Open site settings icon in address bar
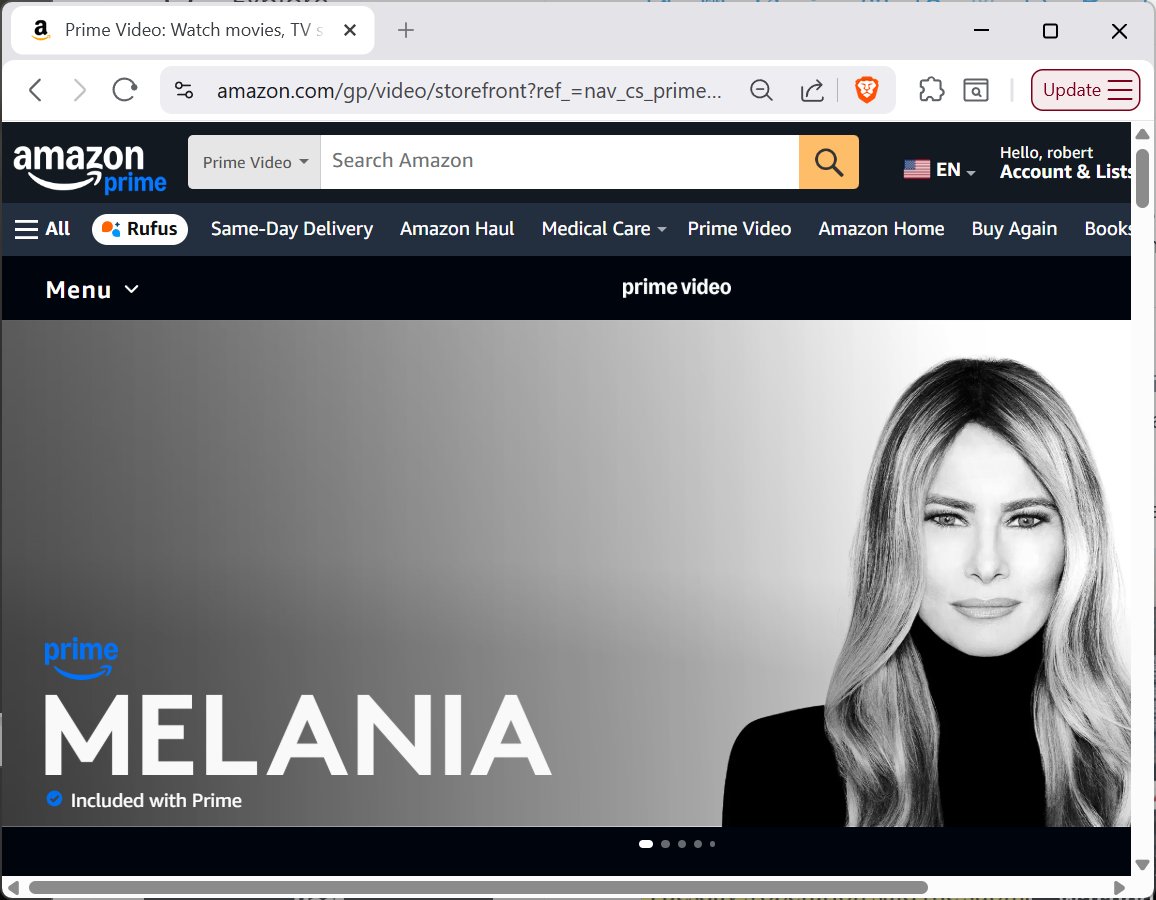1156x900 pixels. click(184, 90)
